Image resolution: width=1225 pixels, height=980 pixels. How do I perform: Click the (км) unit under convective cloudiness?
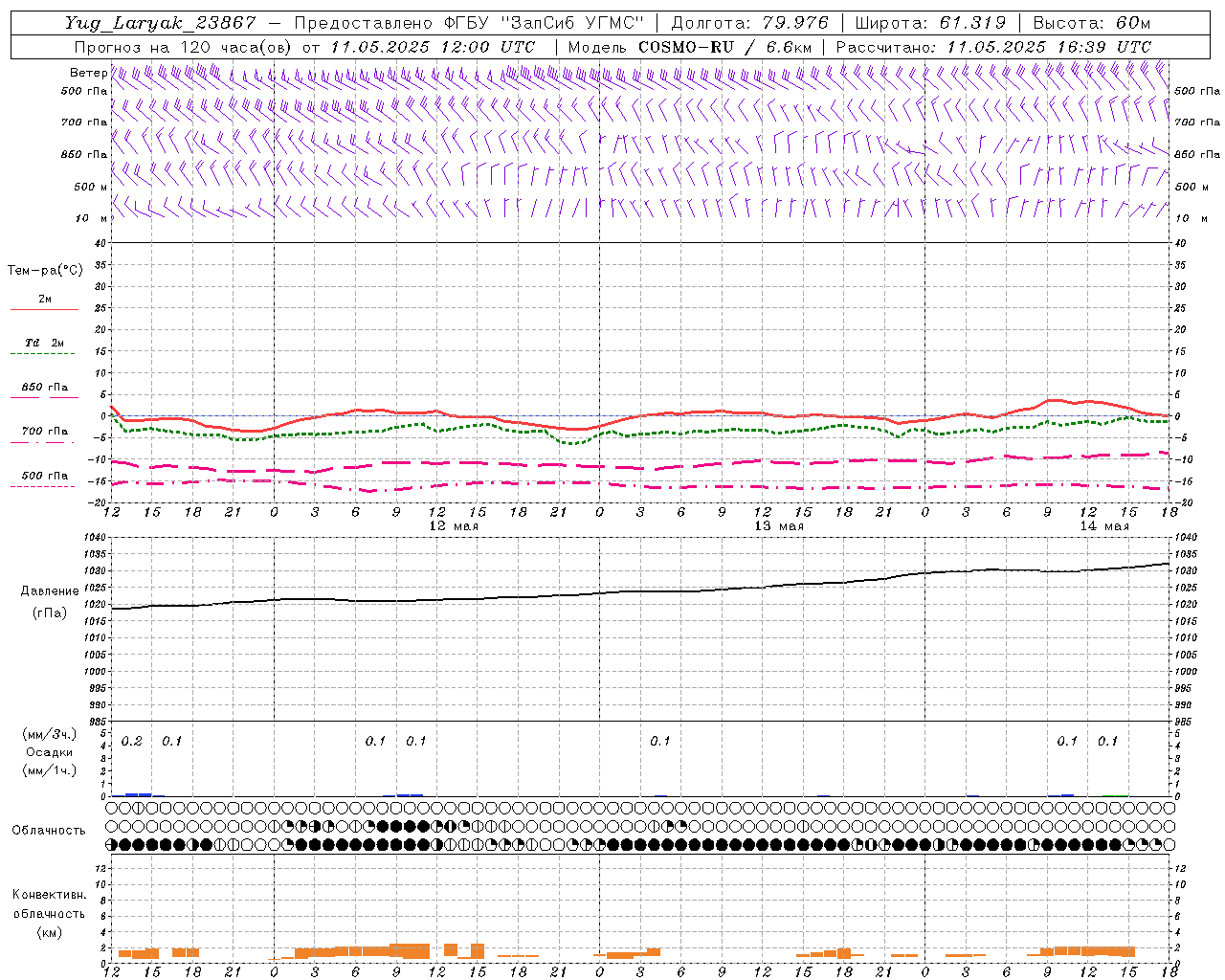click(49, 933)
